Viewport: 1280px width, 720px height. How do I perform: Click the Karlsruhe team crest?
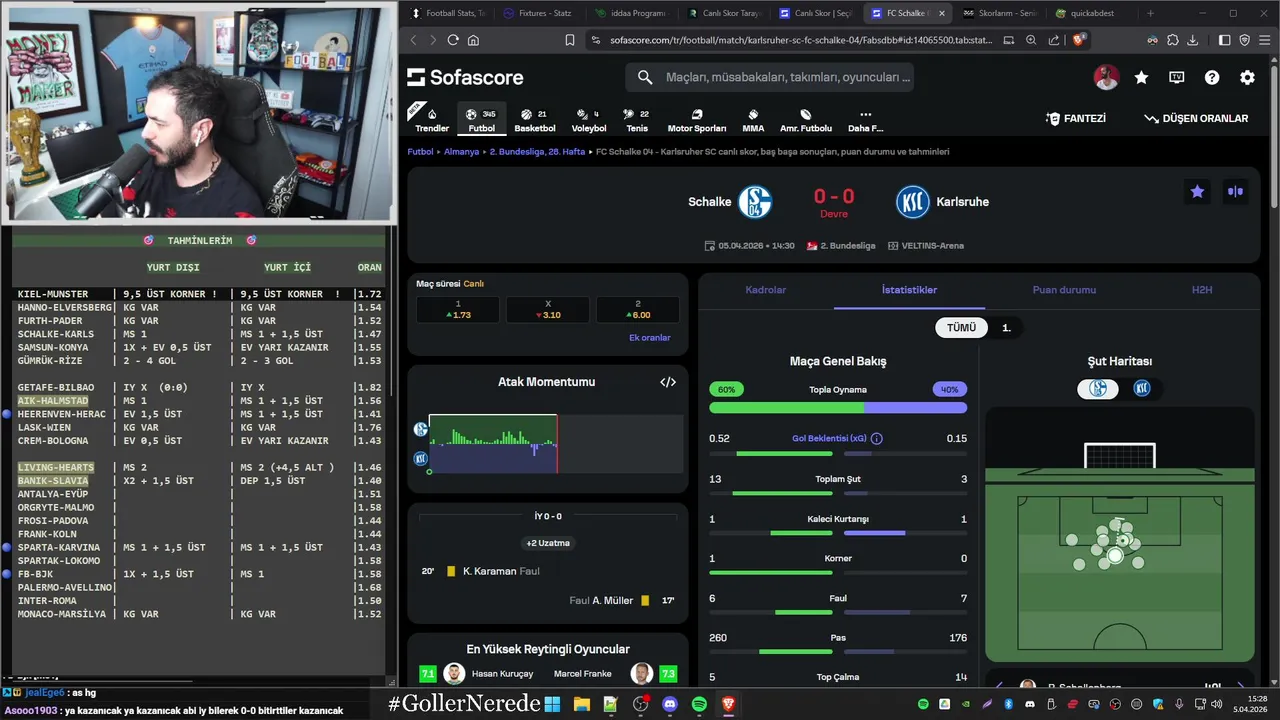(913, 202)
